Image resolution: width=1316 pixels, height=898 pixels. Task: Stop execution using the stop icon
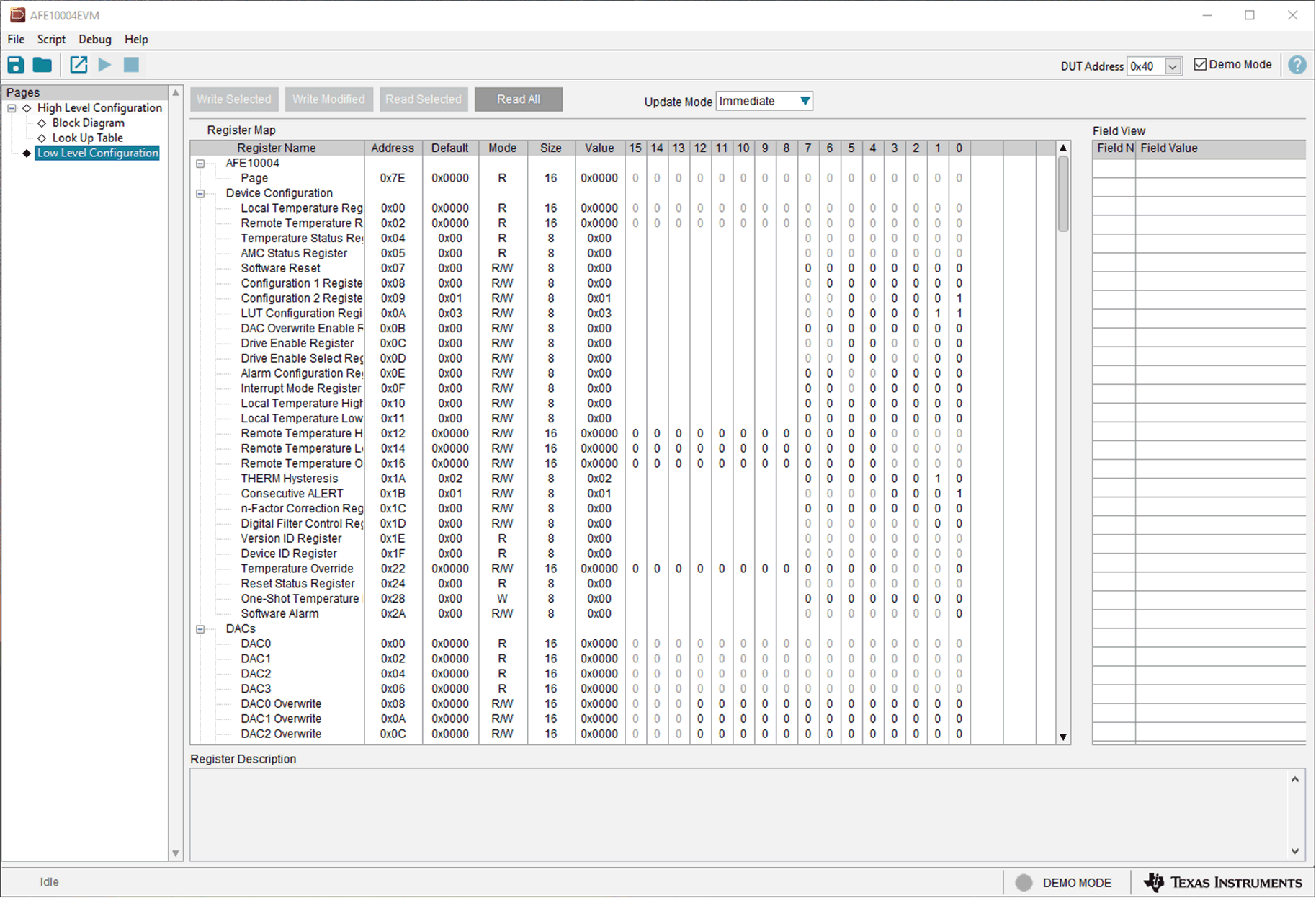click(131, 64)
